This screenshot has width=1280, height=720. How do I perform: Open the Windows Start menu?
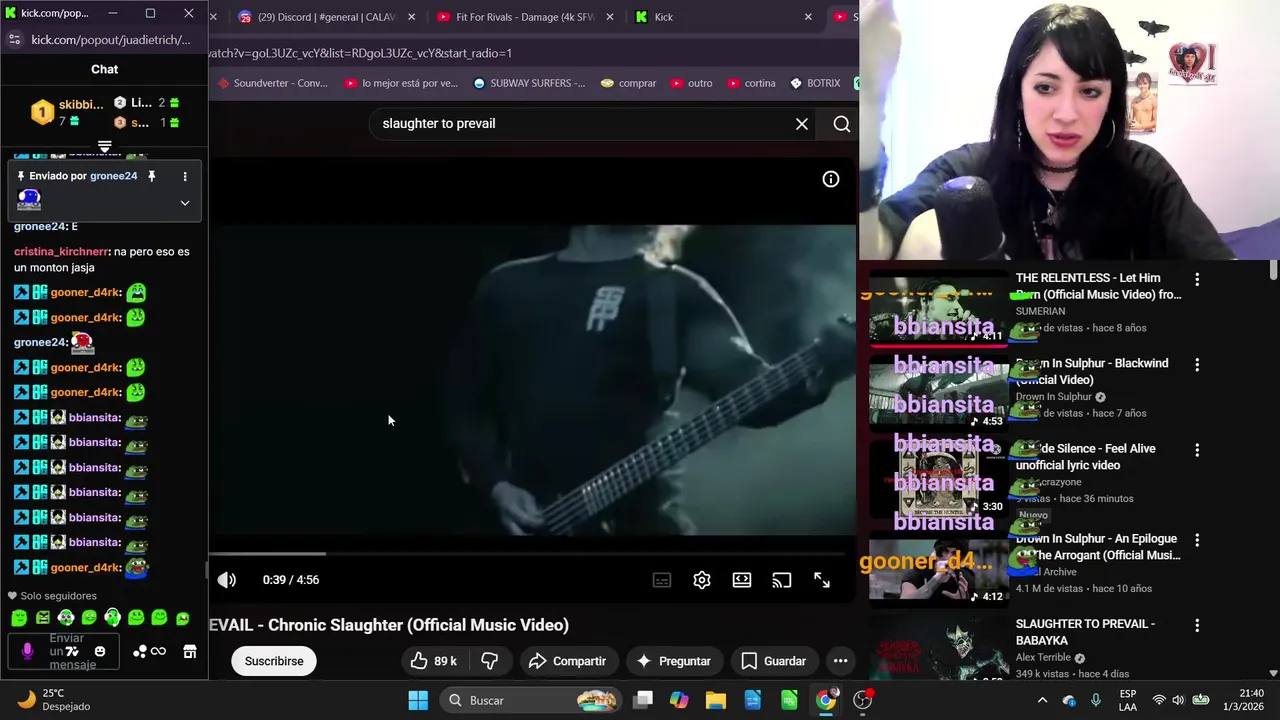click(418, 700)
